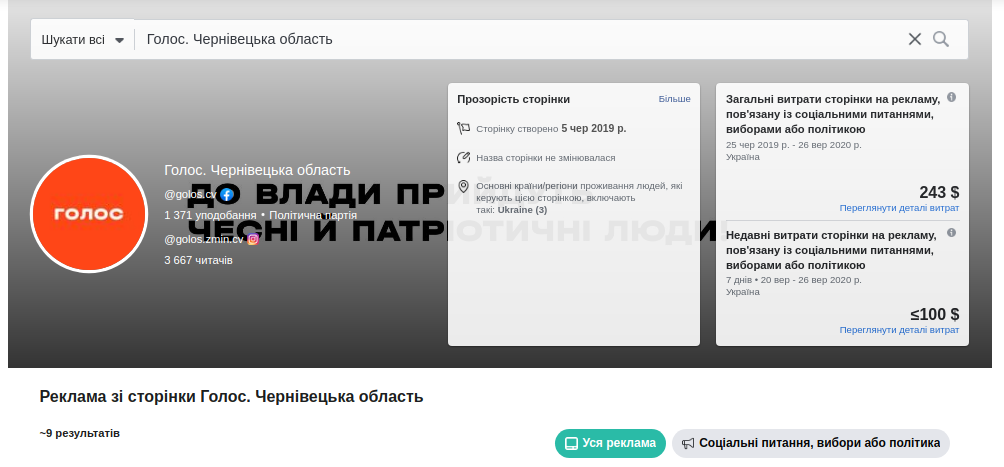Click the magnifying glass search icon

pyautogui.click(x=941, y=39)
